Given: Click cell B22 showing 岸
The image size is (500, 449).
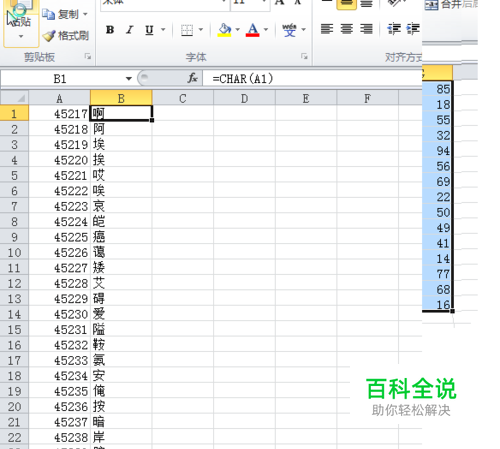Looking at the screenshot, I should point(121,437).
